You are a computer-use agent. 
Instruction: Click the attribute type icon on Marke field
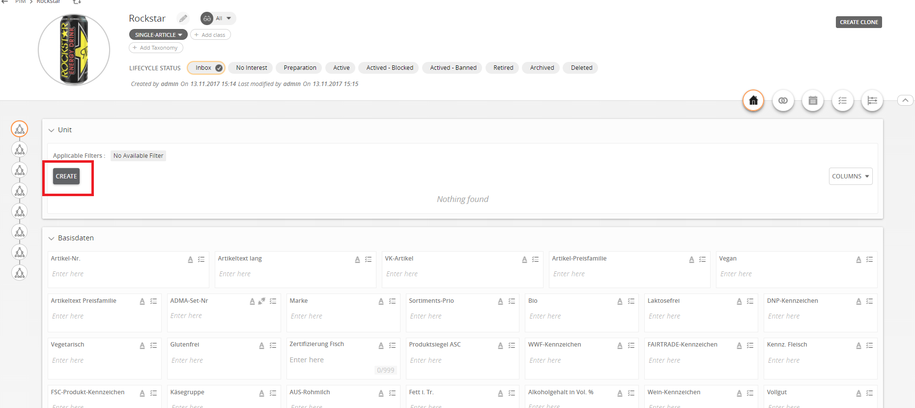pyautogui.click(x=381, y=301)
